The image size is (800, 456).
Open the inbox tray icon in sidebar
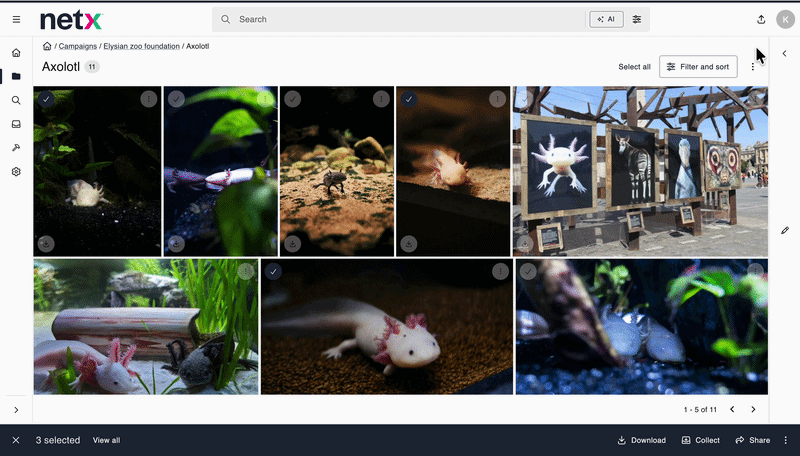point(16,124)
